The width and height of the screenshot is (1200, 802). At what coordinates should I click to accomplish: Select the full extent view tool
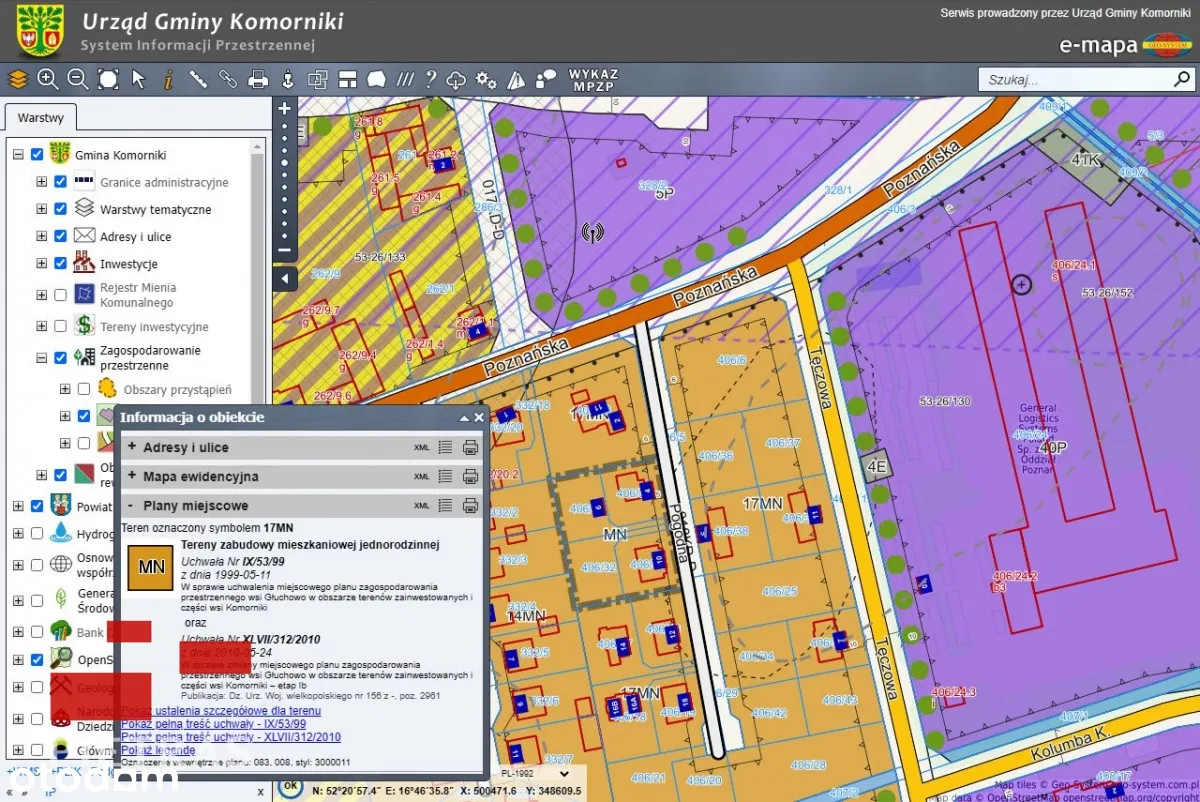[108, 79]
